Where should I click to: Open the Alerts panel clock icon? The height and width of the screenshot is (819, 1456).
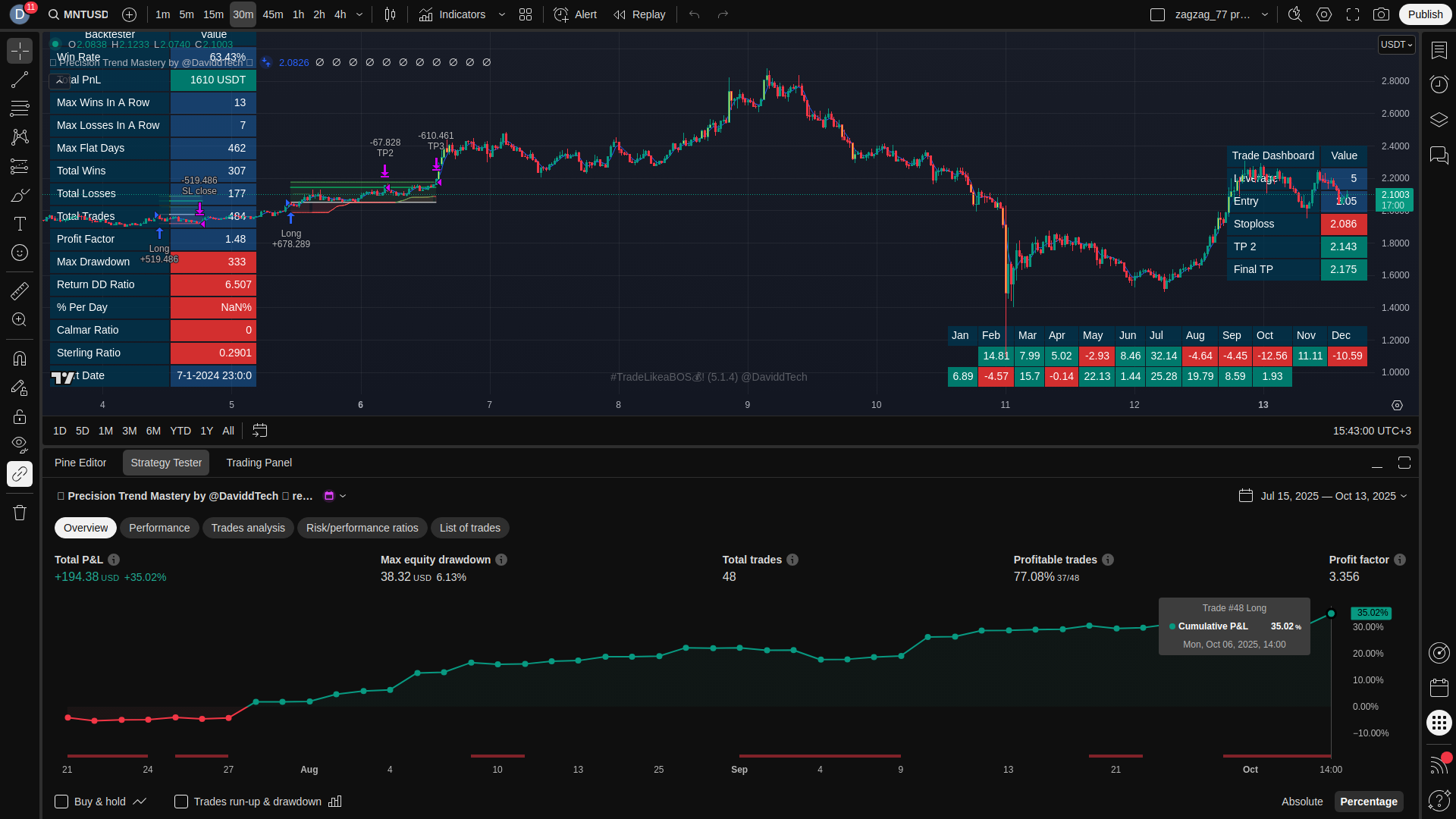1439,84
